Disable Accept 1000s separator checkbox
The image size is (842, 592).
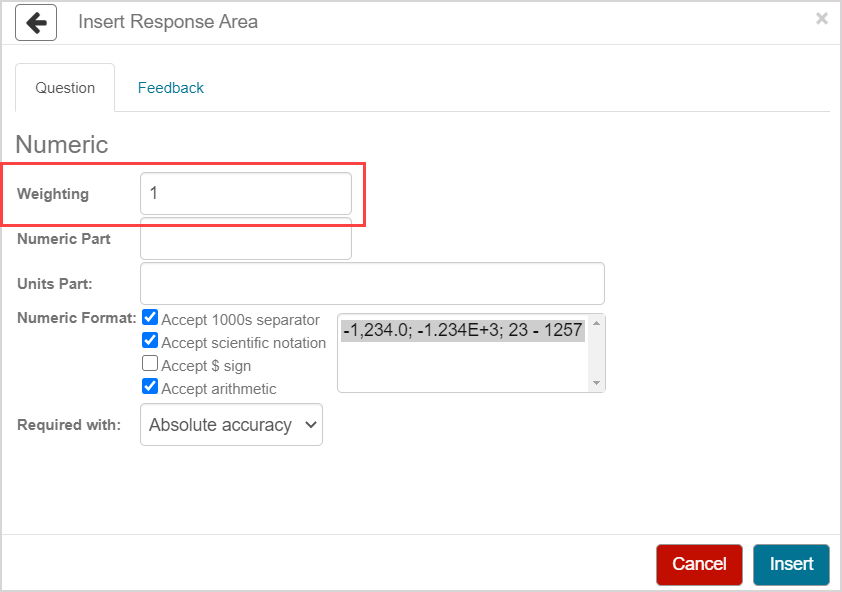click(150, 318)
